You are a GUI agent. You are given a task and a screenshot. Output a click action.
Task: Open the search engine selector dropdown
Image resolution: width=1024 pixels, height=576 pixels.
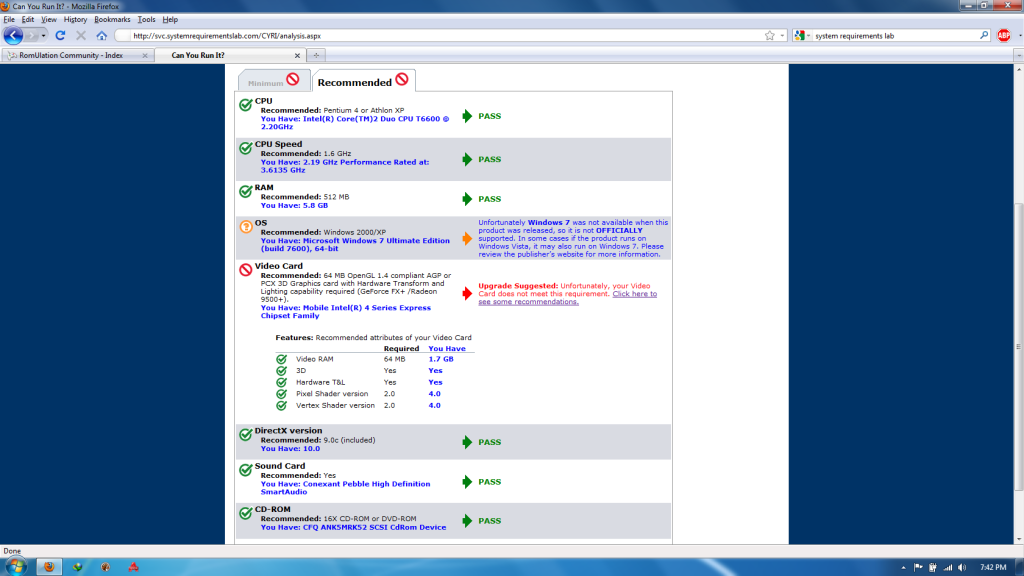[802, 36]
